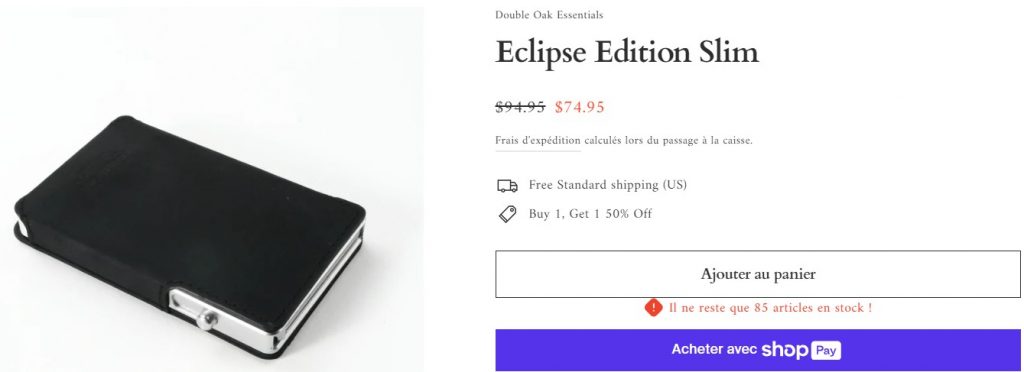Viewport: 1024px width, 372px height.
Task: Click the Buy 1, Get 1 50% Off offer
Action: coord(590,213)
